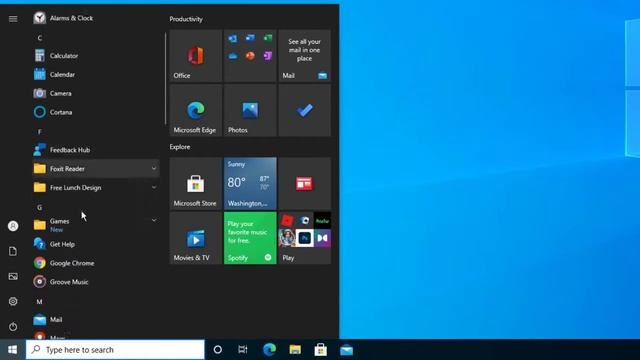The width and height of the screenshot is (640, 360).
Task: Click the app list scrollbar
Action: pyautogui.click(x=165, y=78)
